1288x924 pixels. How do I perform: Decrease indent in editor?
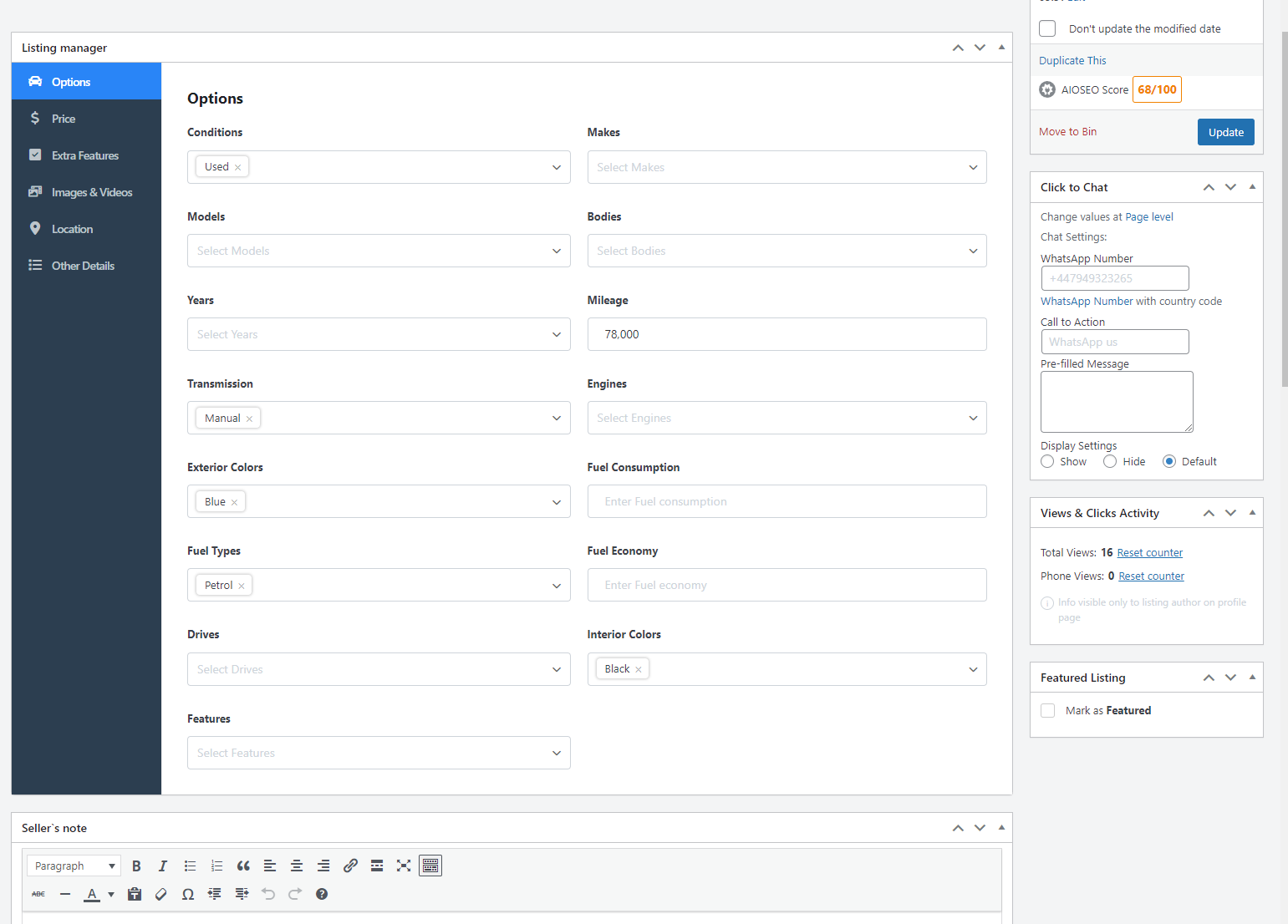(215, 894)
